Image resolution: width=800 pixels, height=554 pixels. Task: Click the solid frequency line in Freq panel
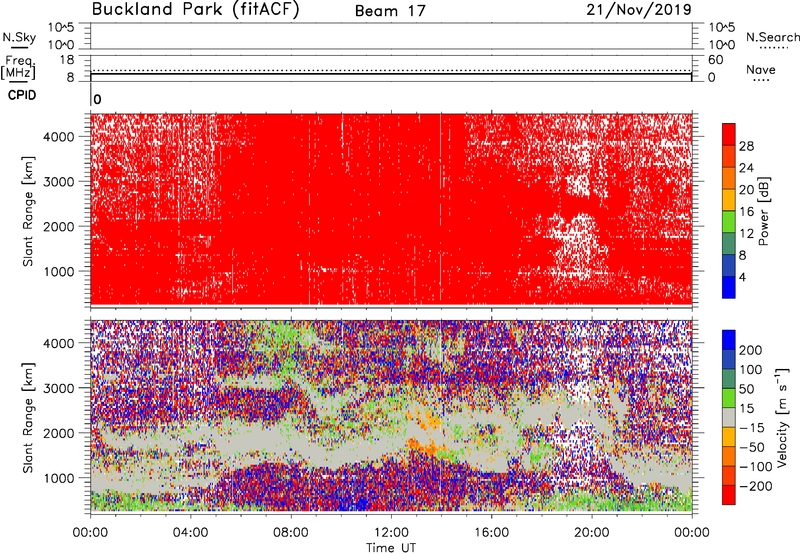[x=391, y=74]
